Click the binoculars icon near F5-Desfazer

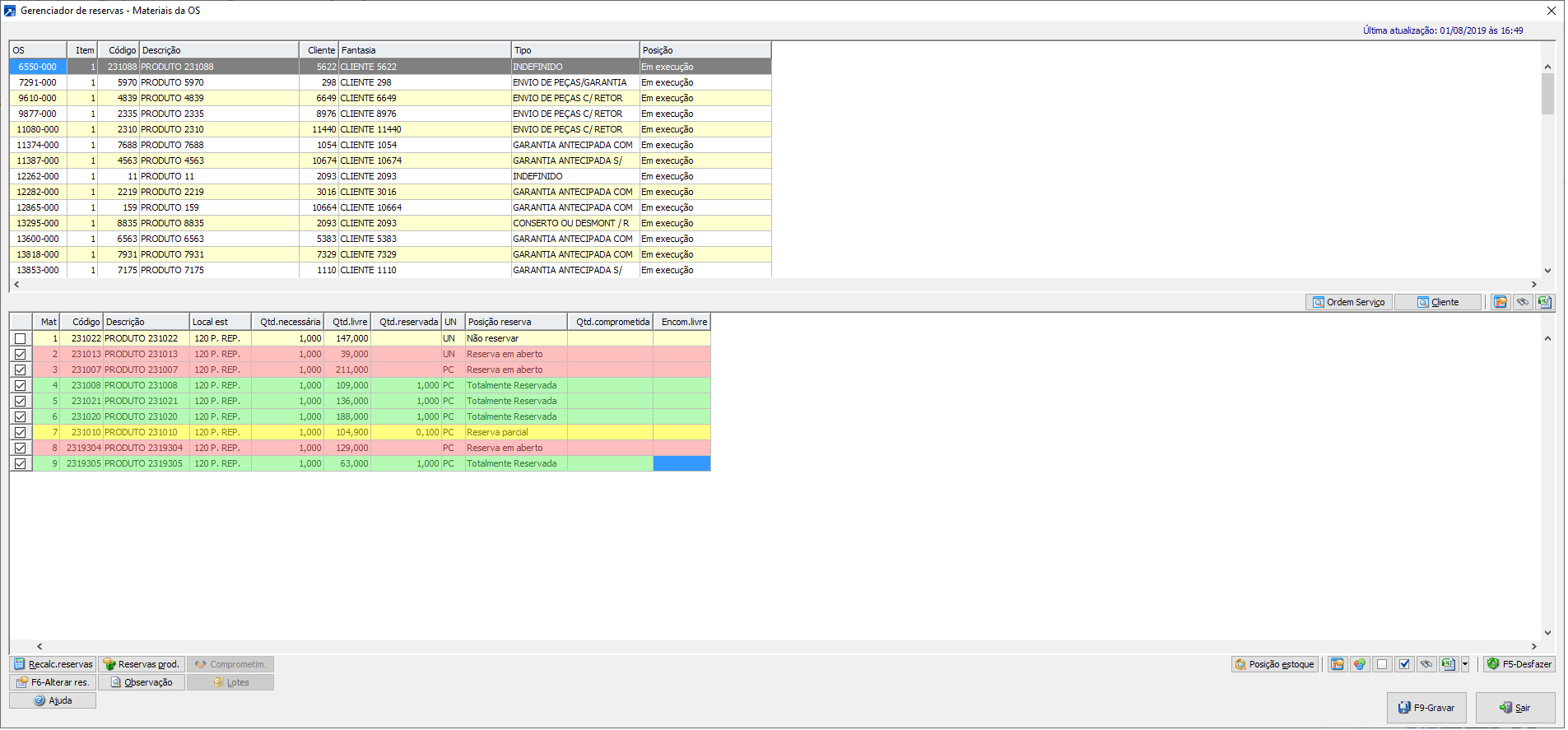(x=1426, y=664)
